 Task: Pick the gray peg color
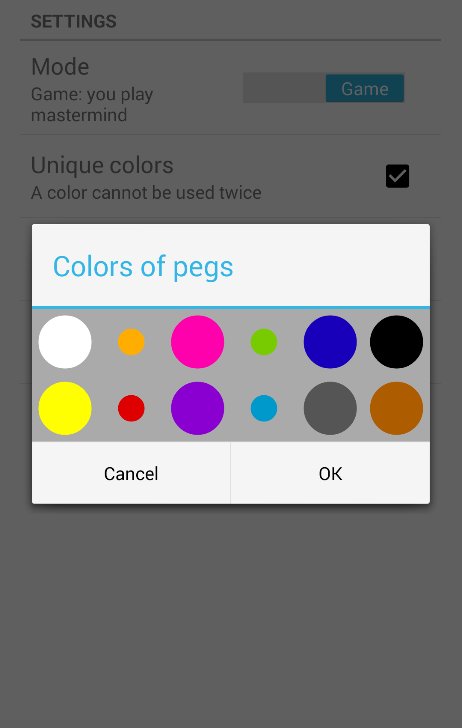(330, 408)
